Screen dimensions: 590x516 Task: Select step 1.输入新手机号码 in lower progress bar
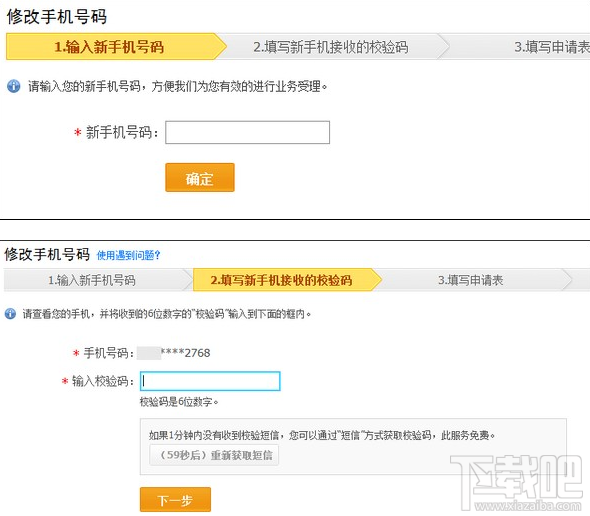click(x=92, y=280)
